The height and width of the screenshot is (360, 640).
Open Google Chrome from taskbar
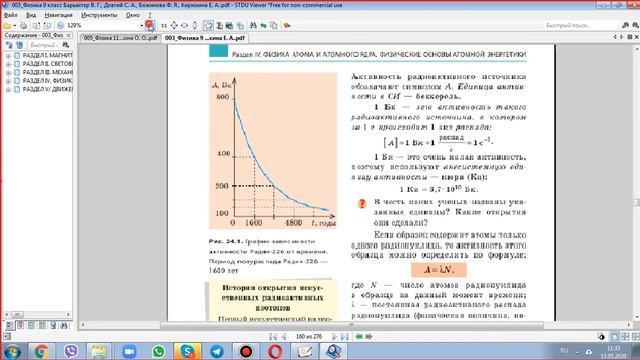(41, 351)
